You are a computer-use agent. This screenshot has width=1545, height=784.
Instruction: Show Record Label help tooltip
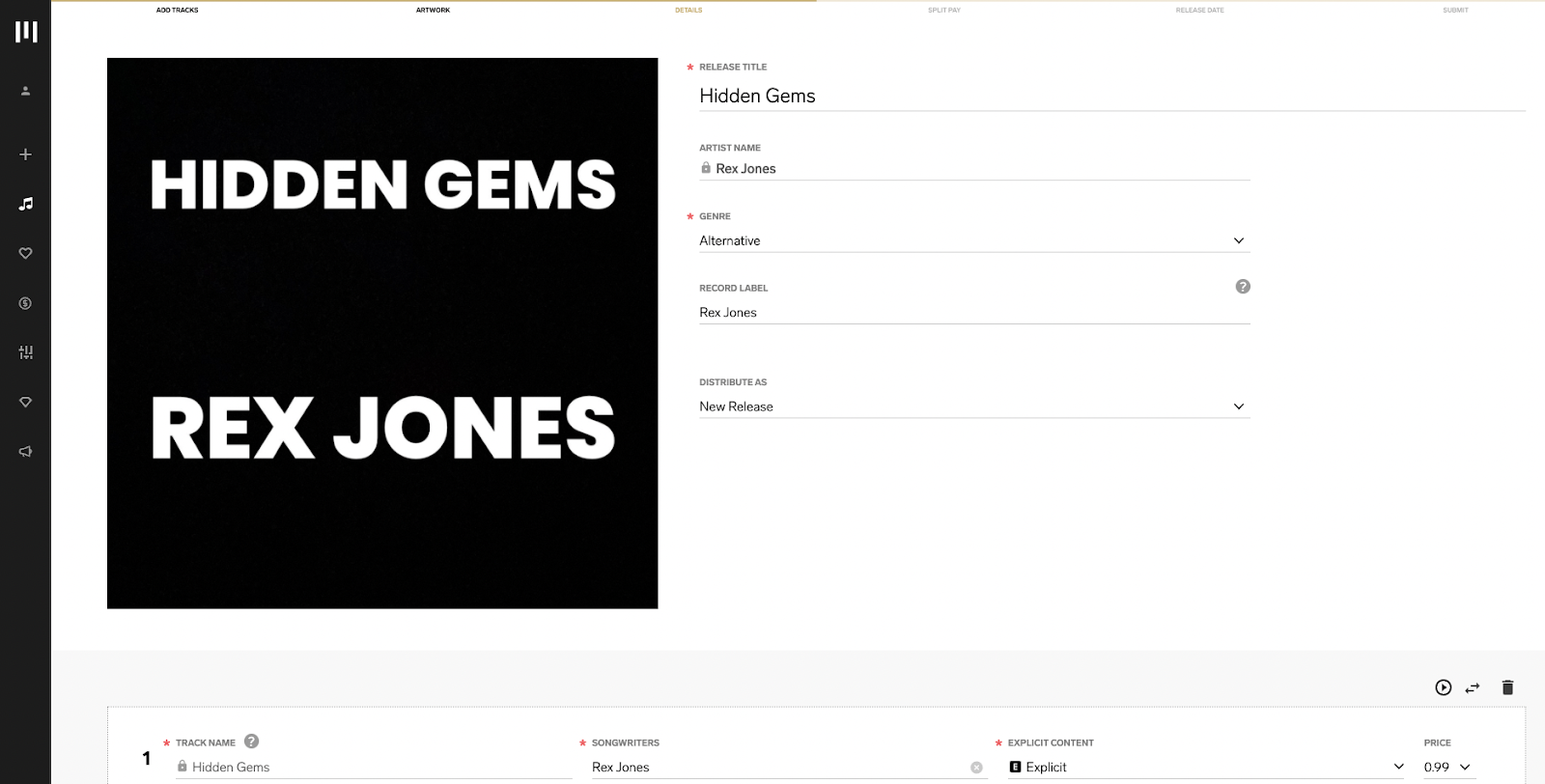click(1243, 287)
